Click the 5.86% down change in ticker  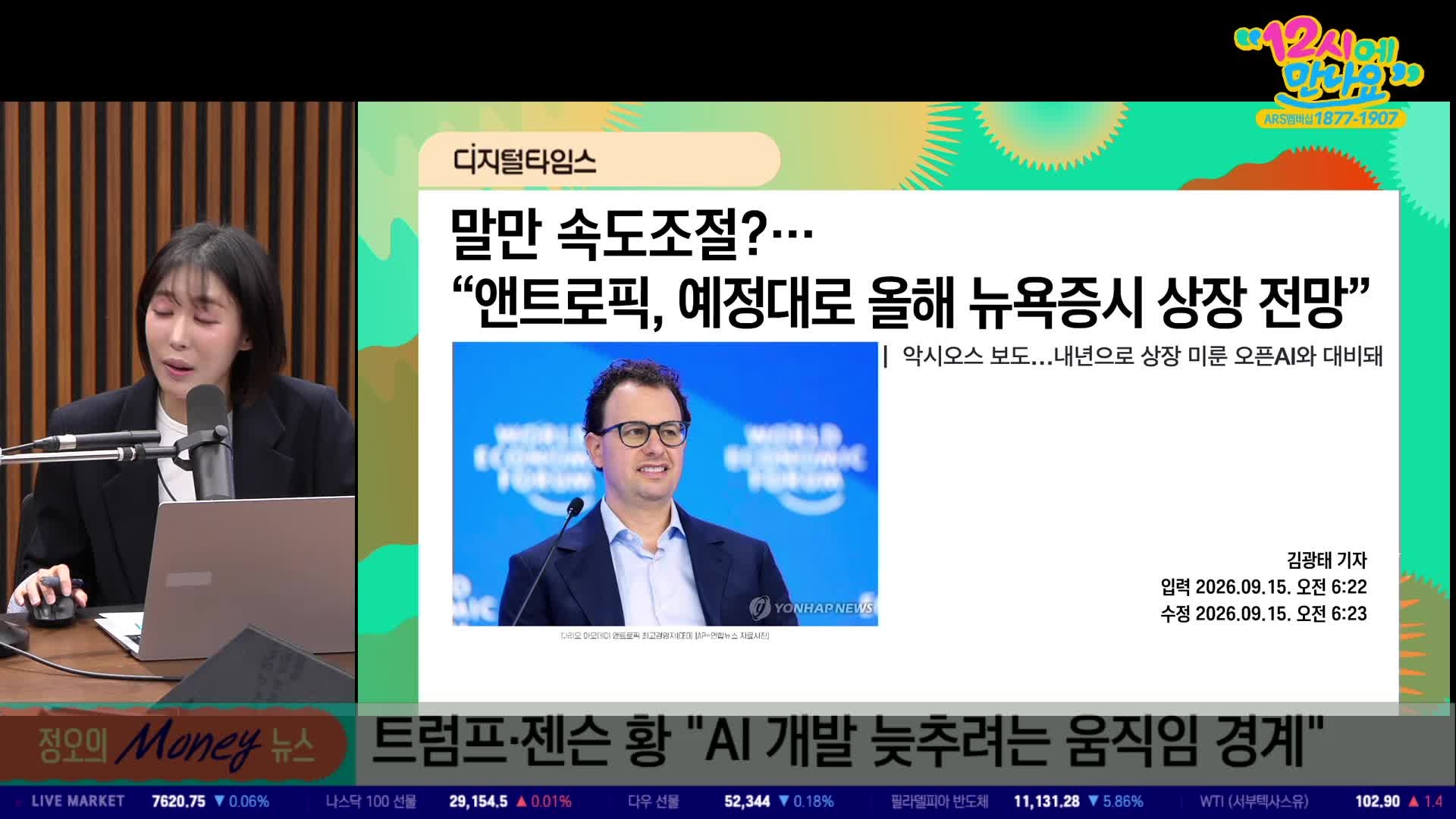[x=1116, y=802]
